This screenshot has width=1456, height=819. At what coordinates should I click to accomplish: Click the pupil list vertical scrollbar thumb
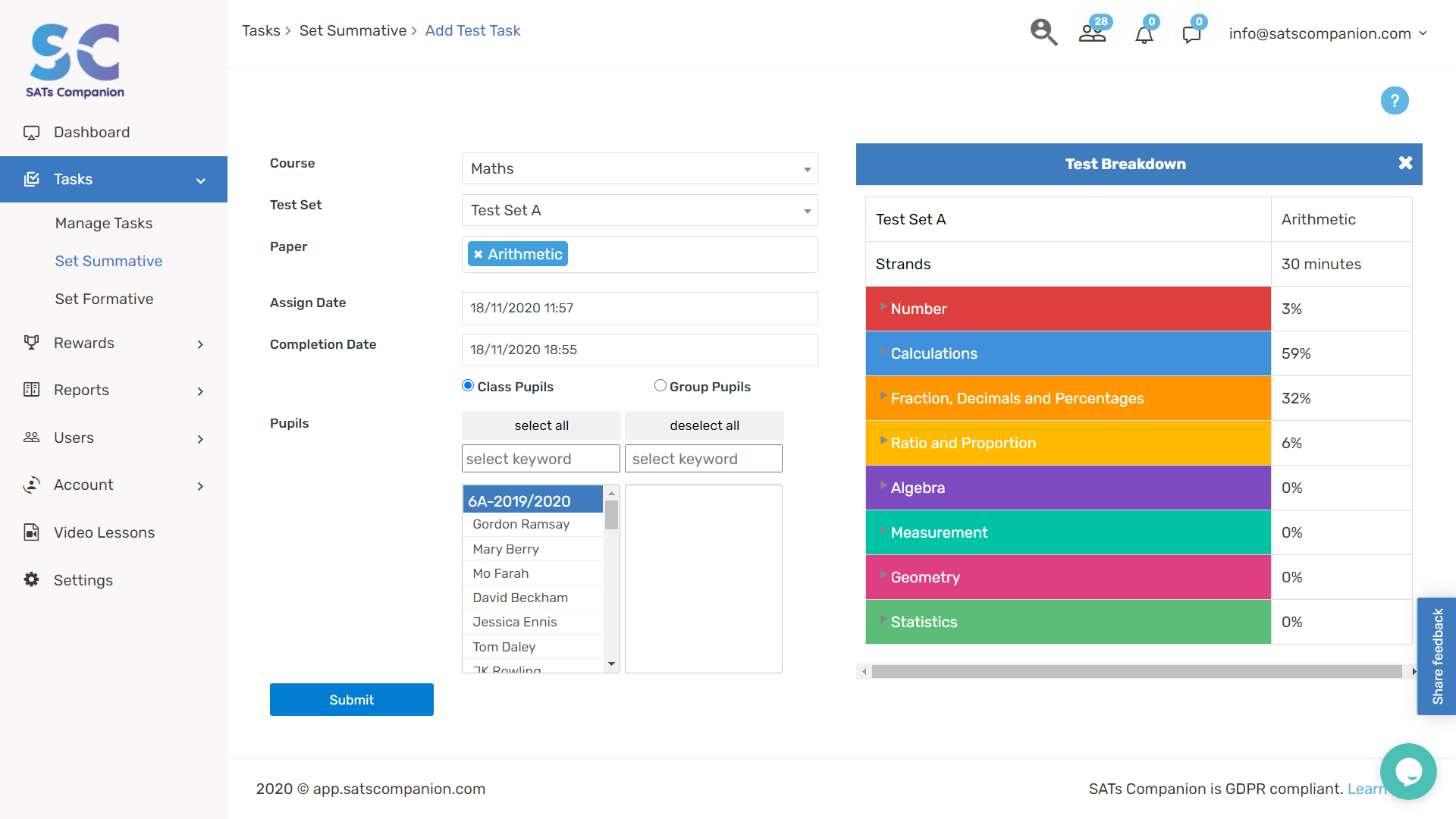(611, 514)
